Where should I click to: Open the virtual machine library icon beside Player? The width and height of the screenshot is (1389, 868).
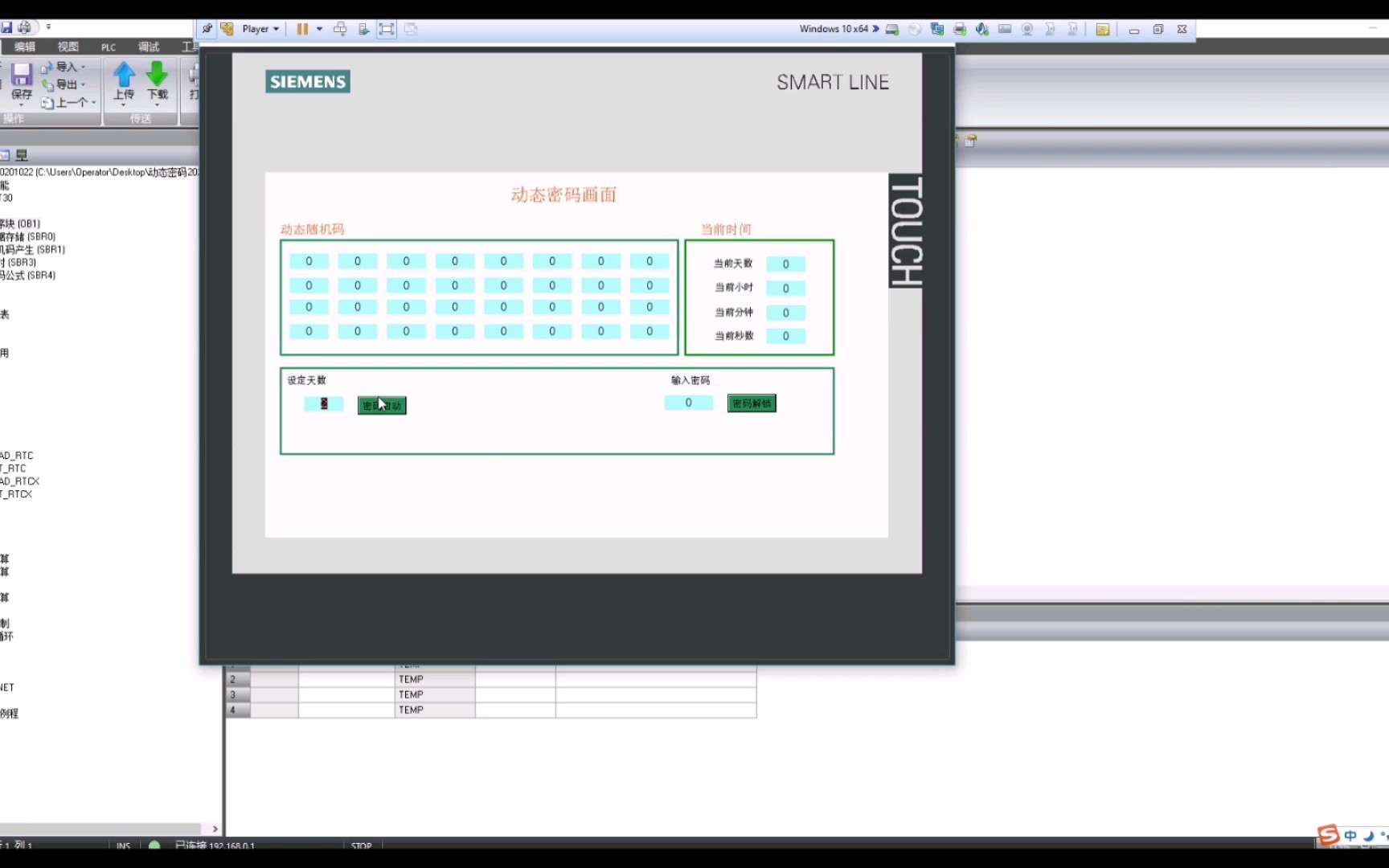227,29
